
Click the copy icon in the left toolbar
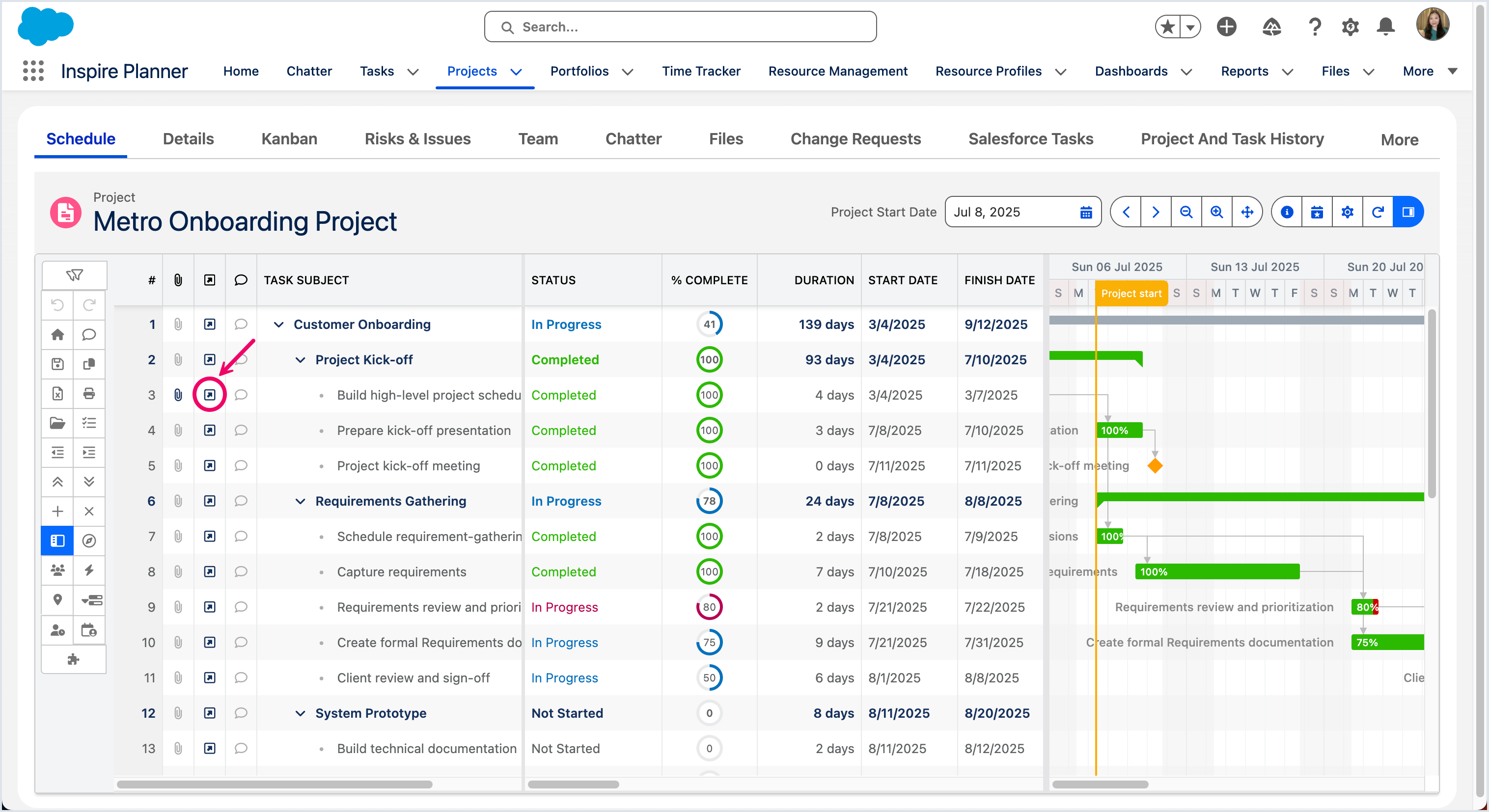89,363
